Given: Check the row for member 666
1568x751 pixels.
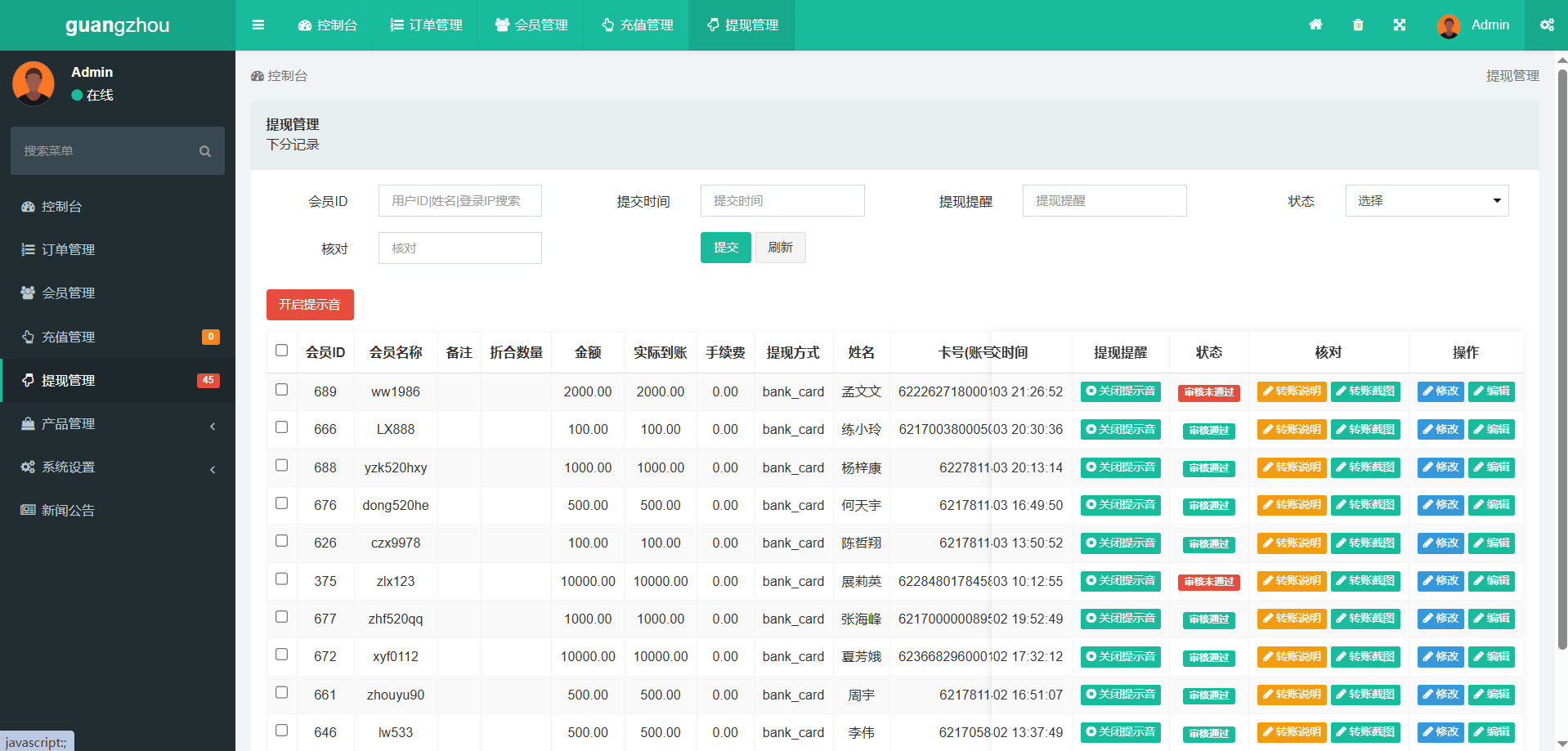Looking at the screenshot, I should (x=282, y=427).
